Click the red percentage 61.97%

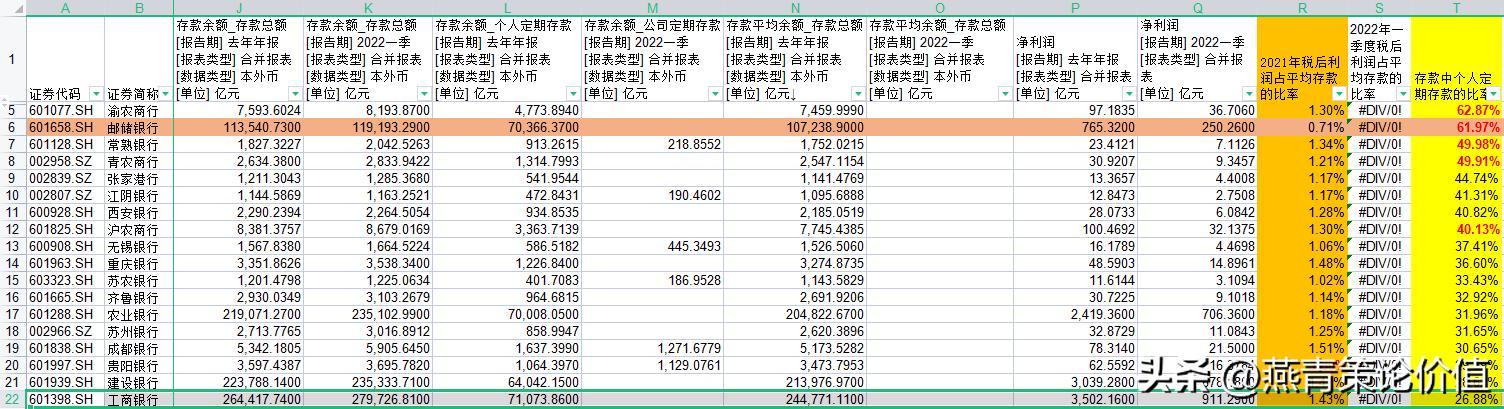point(1457,128)
